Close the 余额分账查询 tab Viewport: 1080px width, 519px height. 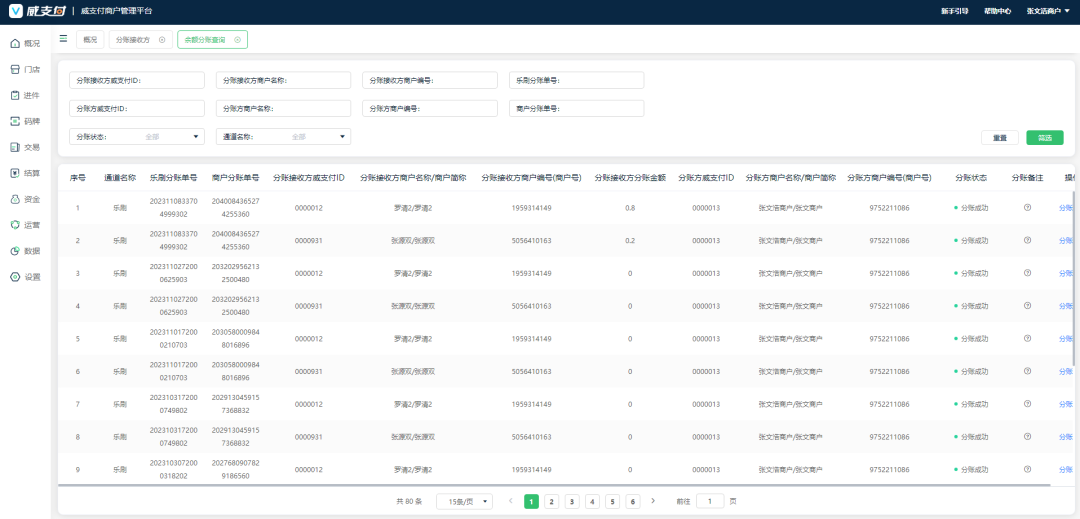pyautogui.click(x=237, y=40)
